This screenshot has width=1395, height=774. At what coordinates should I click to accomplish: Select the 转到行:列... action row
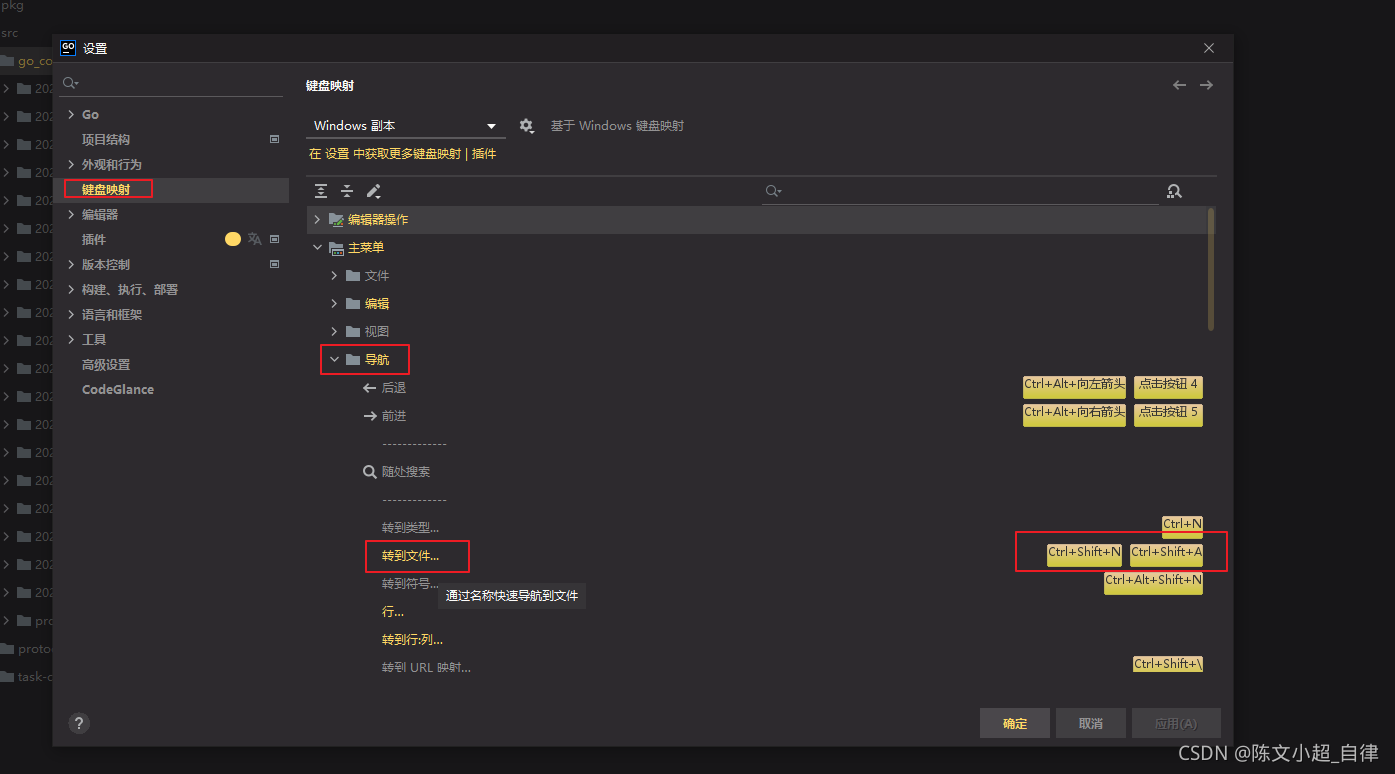pyautogui.click(x=760, y=639)
